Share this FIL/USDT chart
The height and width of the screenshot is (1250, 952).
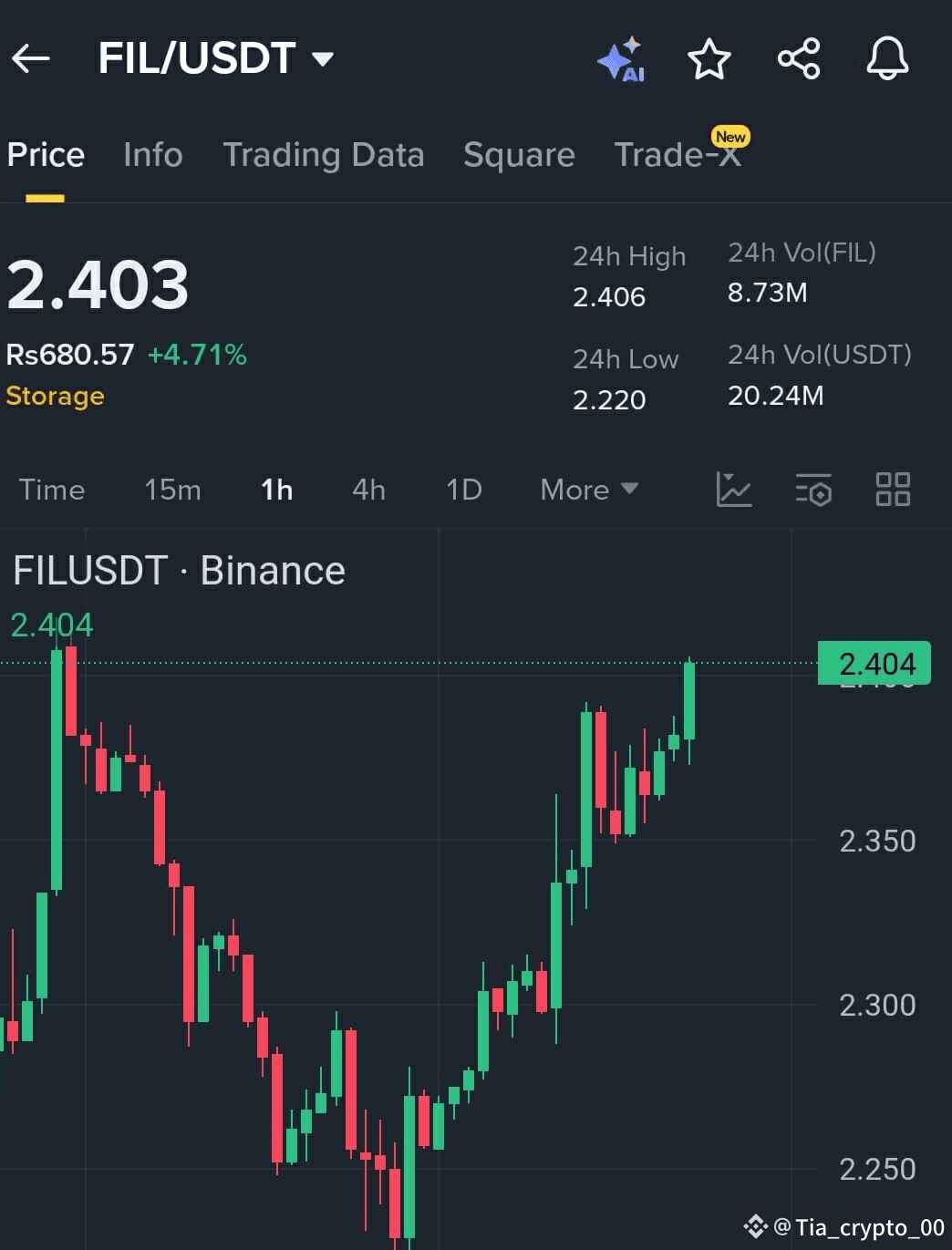(799, 59)
